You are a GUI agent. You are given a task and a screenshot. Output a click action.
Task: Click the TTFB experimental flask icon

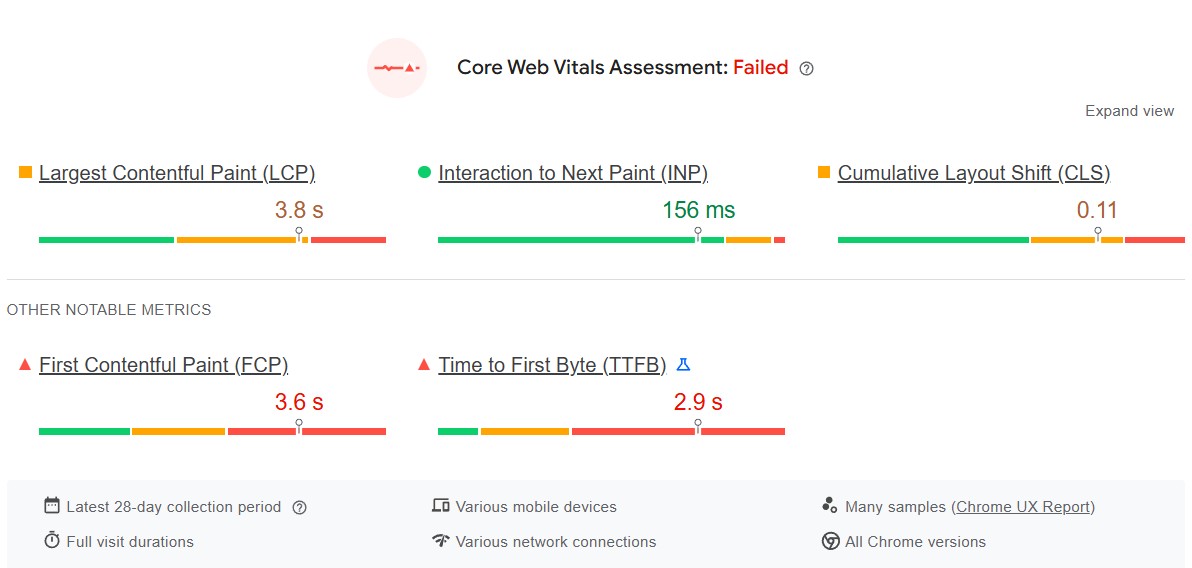pyautogui.click(x=683, y=365)
